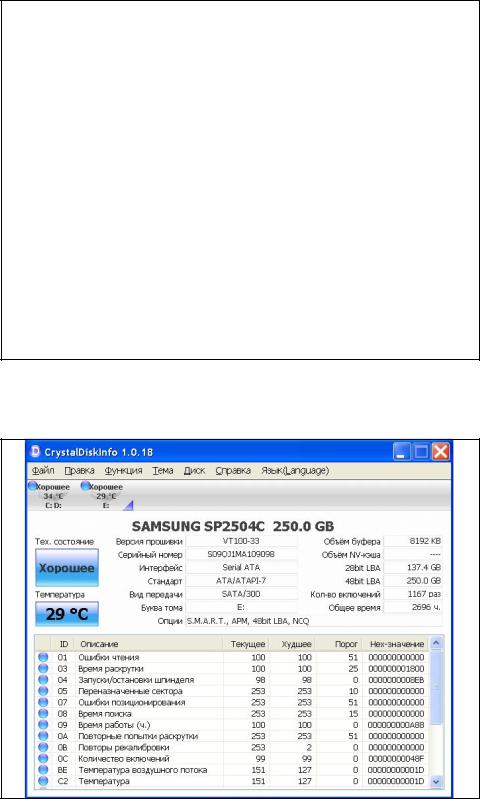Click the Описание column header
The image size is (480, 799).
[x=149, y=645]
